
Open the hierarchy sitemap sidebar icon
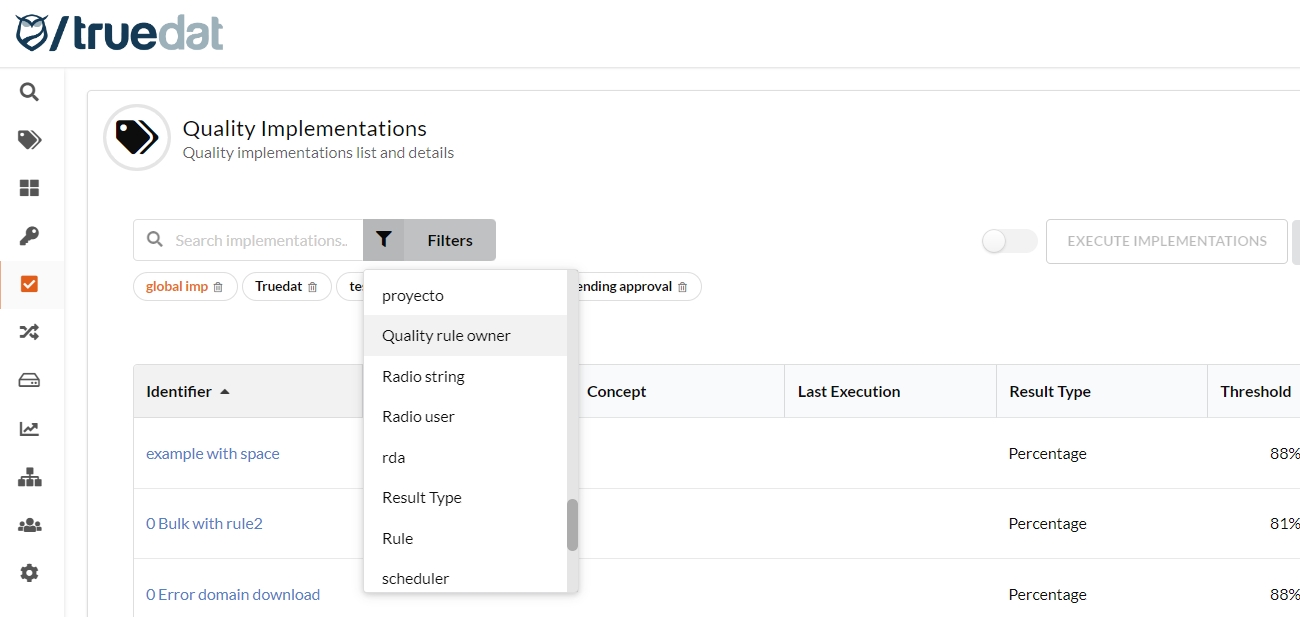point(29,477)
